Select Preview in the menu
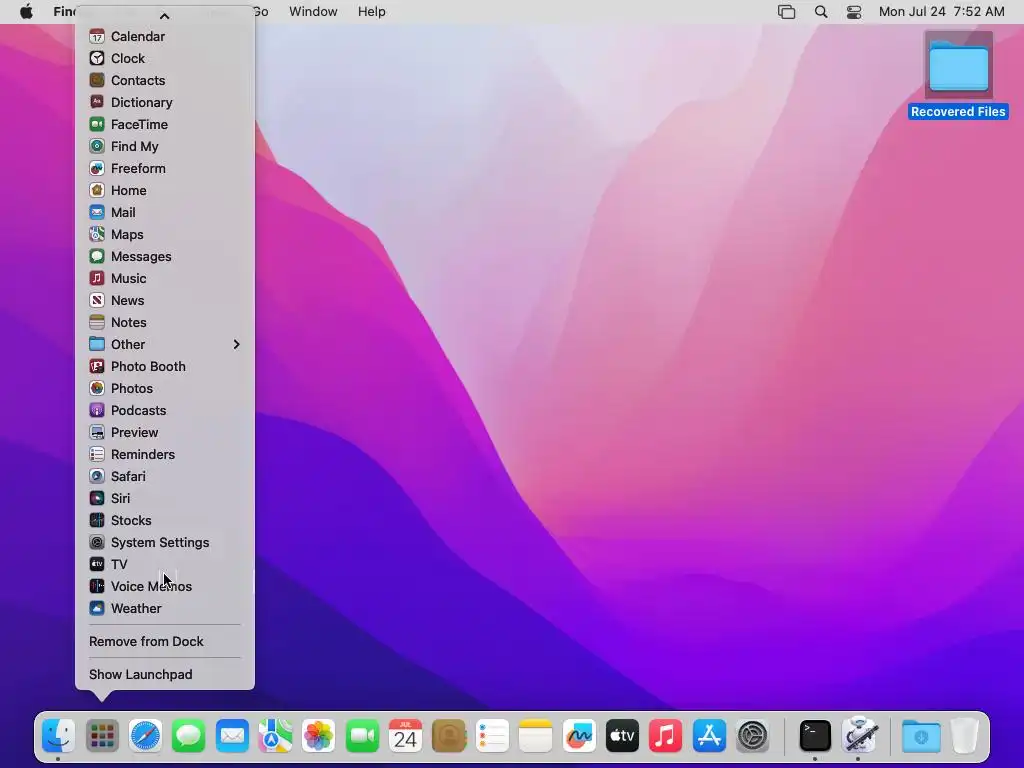Screen dimensions: 1024x768 pyautogui.click(x=165, y=432)
